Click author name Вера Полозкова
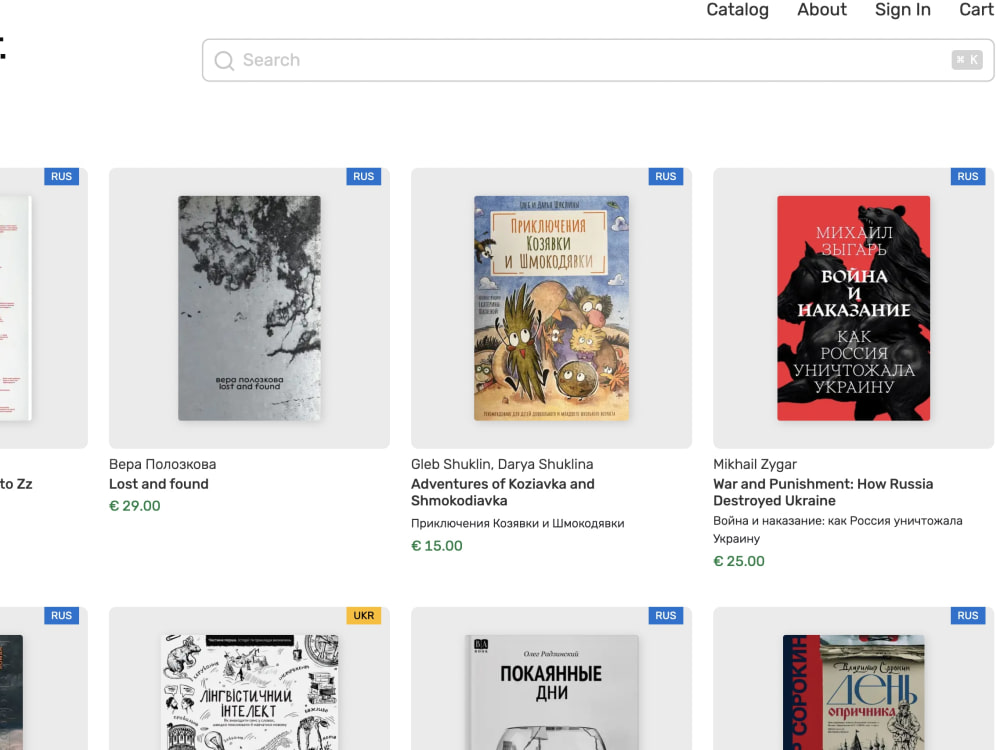Viewport: 1000px width, 750px height. point(163,464)
